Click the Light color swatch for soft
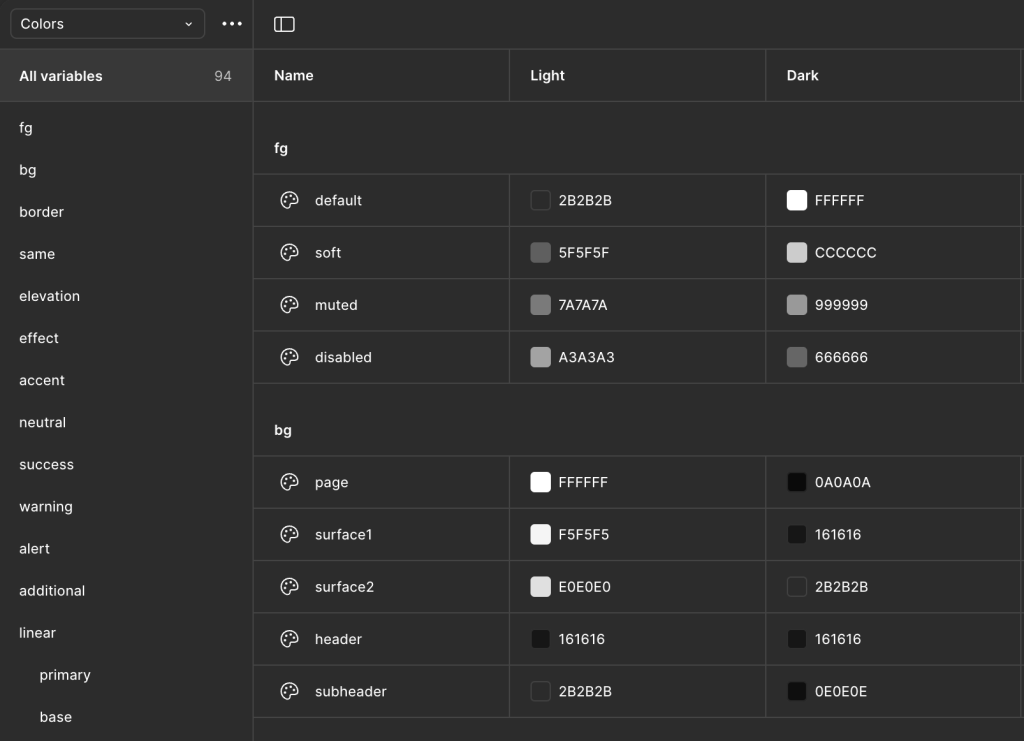Image resolution: width=1024 pixels, height=741 pixels. (540, 253)
